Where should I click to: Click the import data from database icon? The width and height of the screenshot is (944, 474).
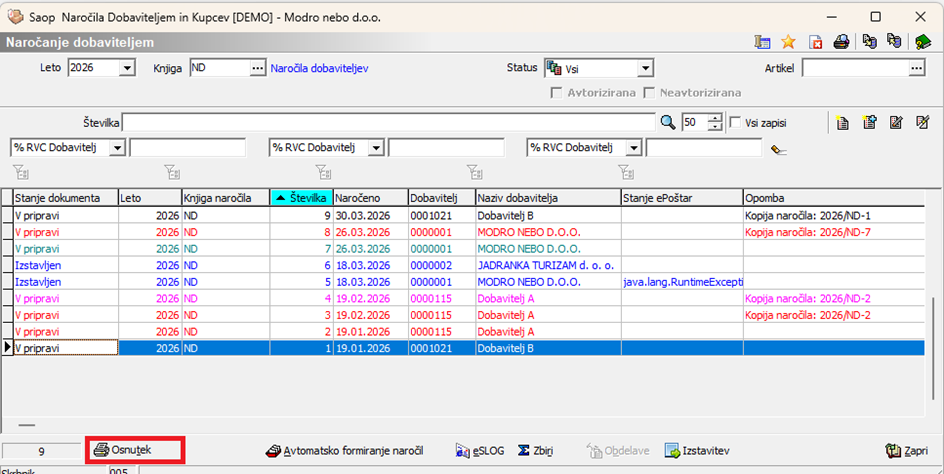(895, 42)
